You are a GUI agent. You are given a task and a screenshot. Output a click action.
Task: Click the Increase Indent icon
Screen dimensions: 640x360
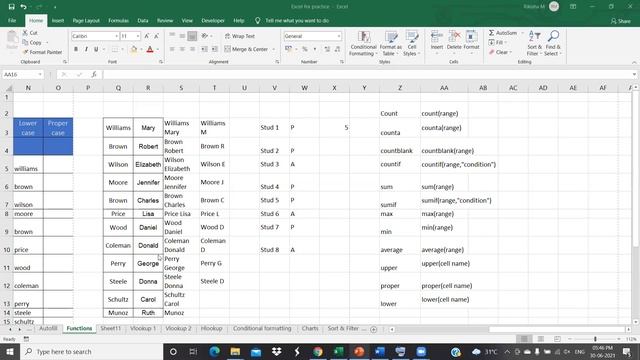[x=215, y=49]
